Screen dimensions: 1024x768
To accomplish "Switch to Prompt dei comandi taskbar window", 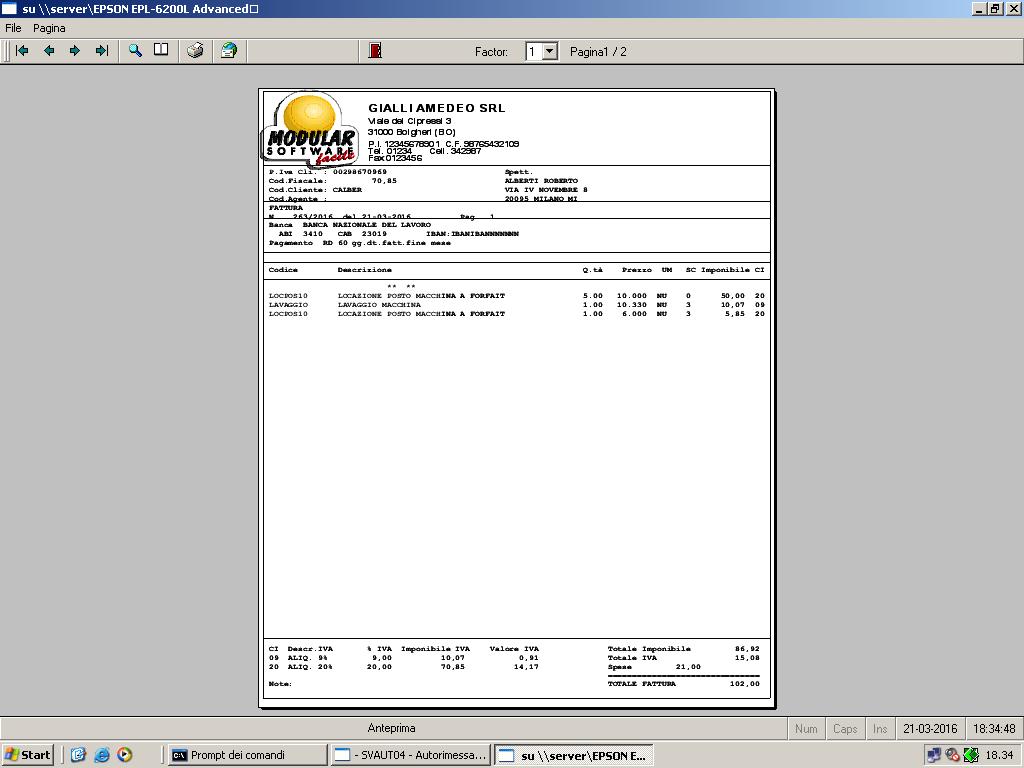I will 247,755.
